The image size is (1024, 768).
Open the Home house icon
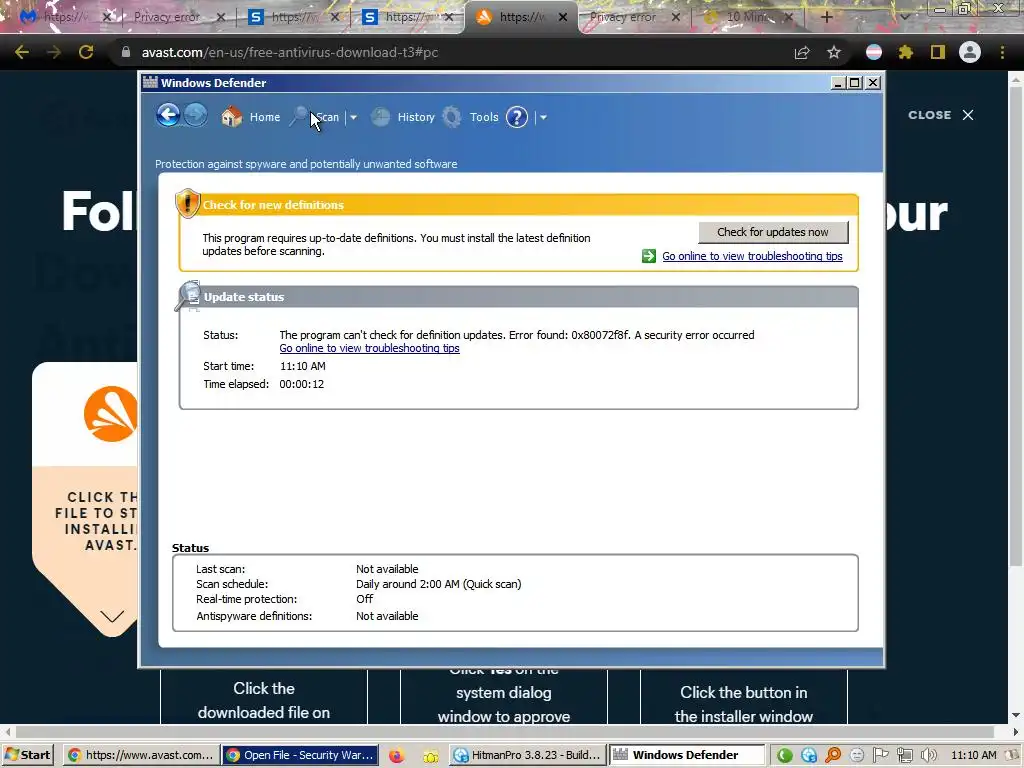(231, 117)
